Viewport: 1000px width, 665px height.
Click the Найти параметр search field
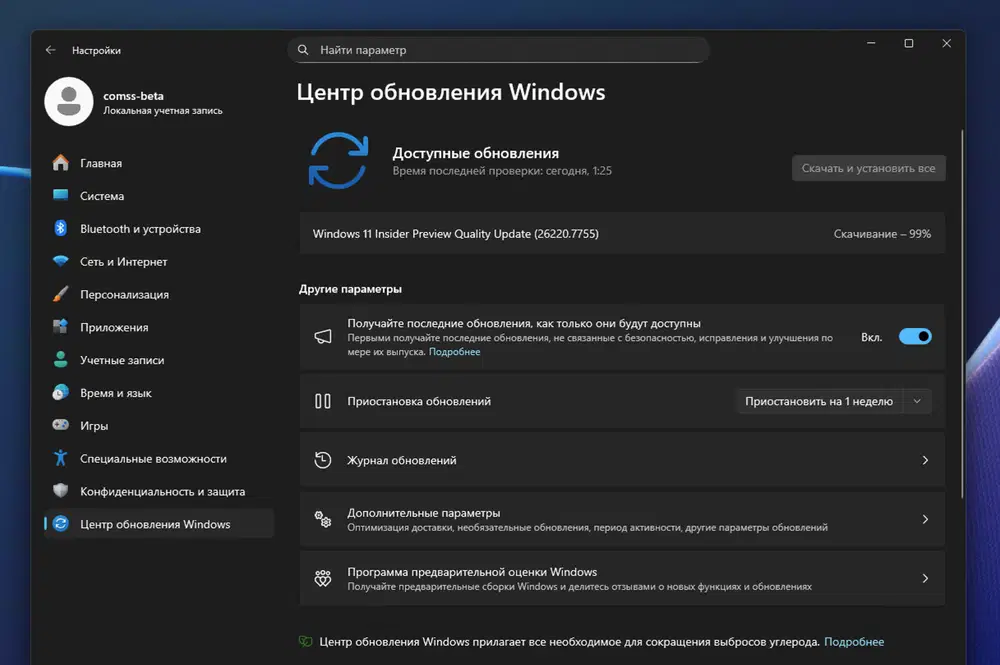click(x=500, y=49)
